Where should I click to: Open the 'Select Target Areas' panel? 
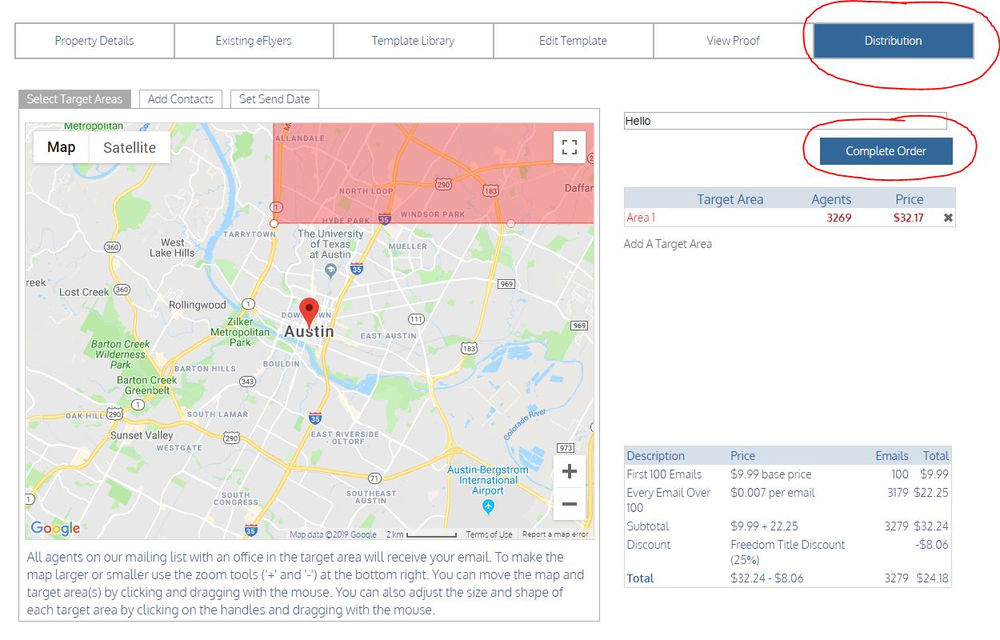[x=73, y=99]
